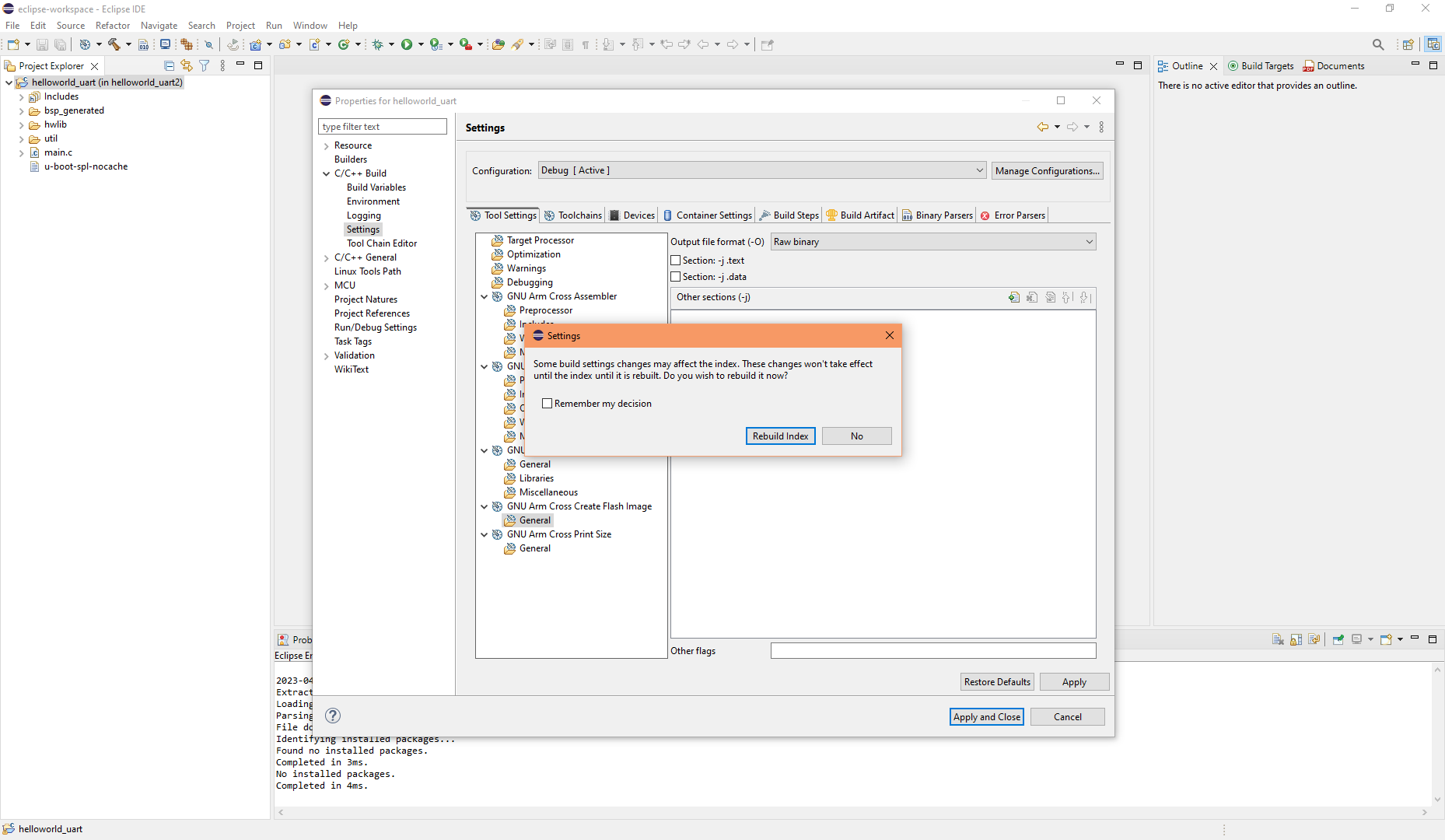
Task: Open the Project menu
Action: pyautogui.click(x=240, y=25)
